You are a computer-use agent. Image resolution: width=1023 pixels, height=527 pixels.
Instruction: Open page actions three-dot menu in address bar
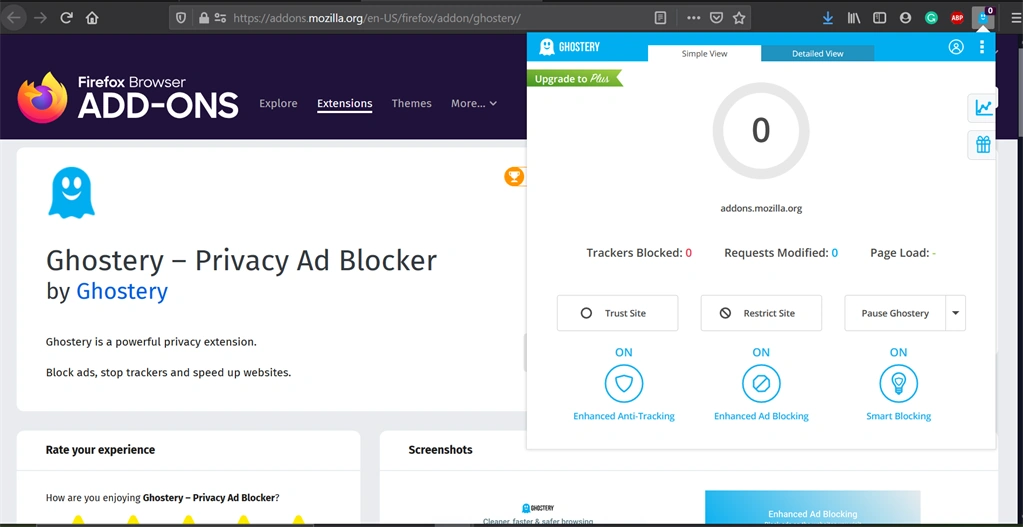click(x=694, y=18)
